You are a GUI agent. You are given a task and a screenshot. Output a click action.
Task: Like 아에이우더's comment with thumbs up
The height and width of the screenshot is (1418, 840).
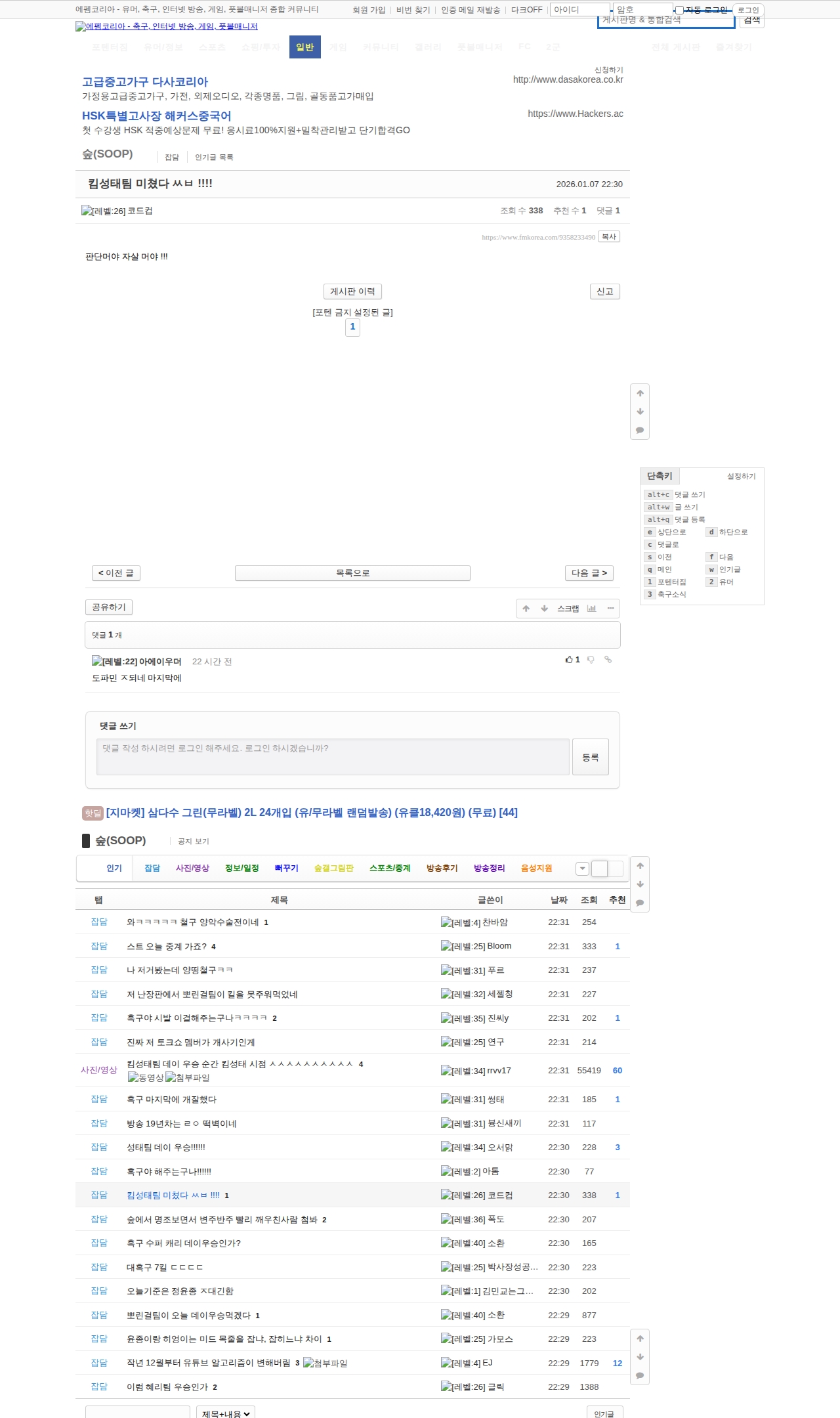pyautogui.click(x=570, y=660)
